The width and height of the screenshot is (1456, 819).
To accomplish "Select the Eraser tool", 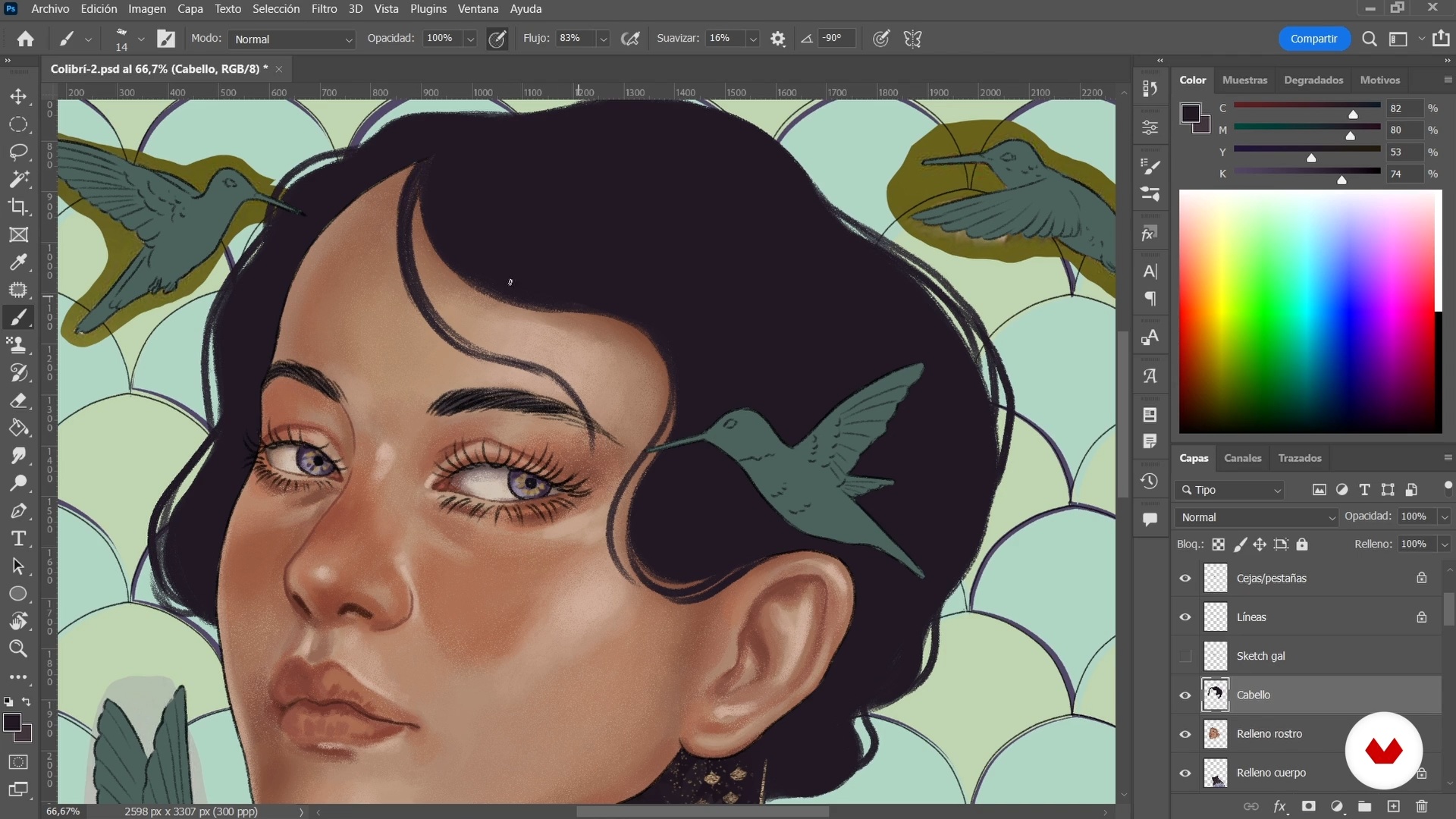I will tap(18, 400).
